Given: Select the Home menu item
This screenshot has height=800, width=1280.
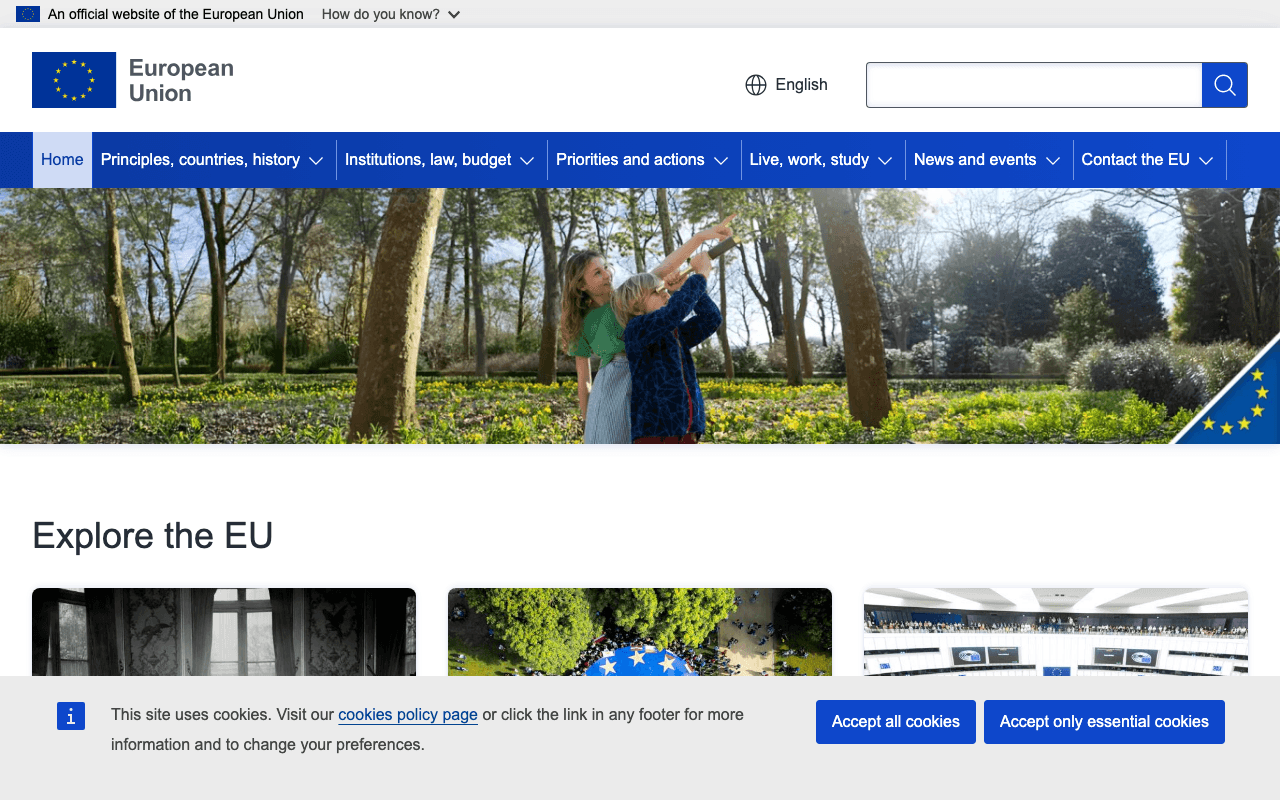Looking at the screenshot, I should point(62,160).
